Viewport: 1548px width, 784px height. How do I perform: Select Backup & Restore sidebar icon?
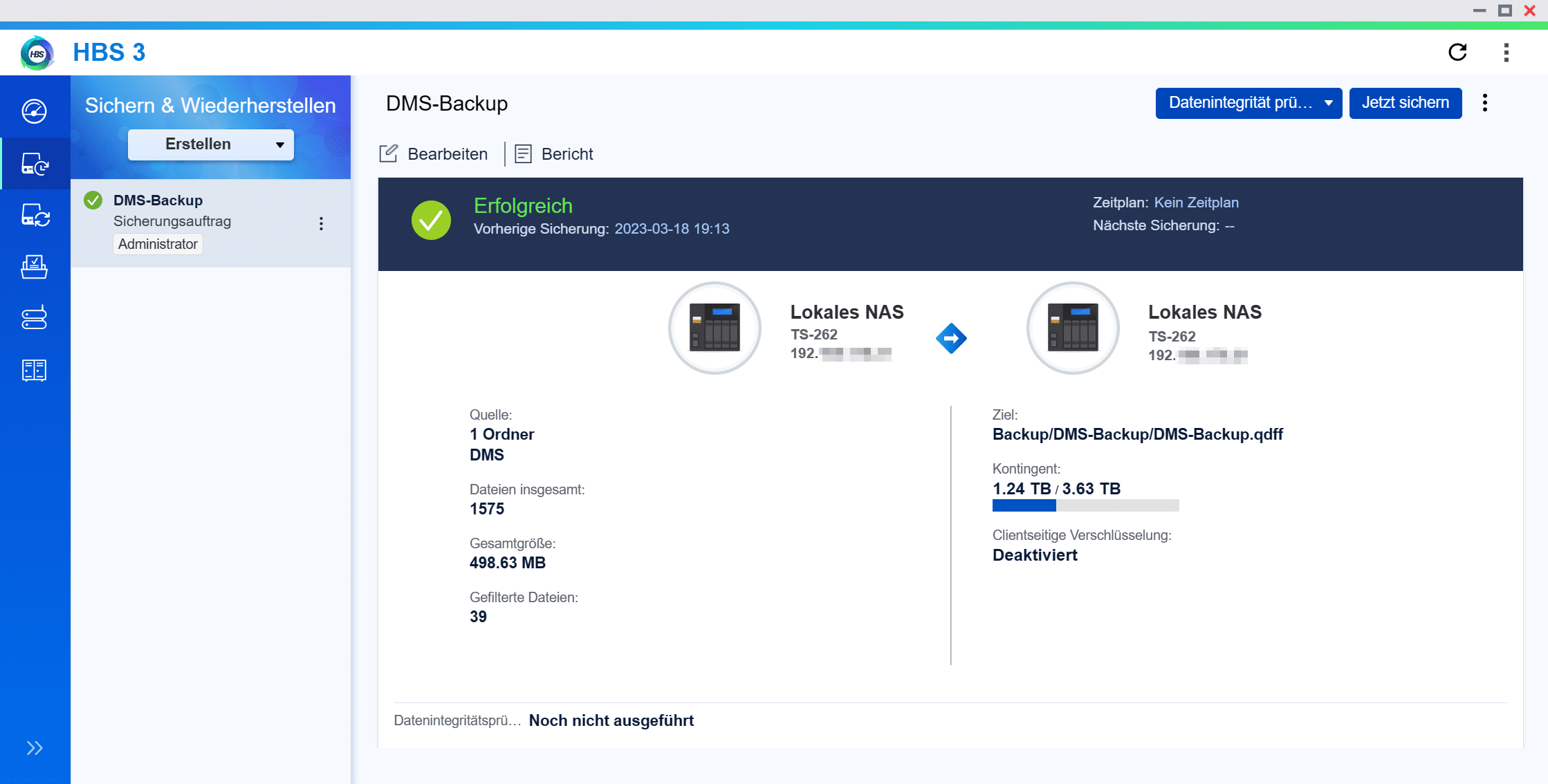tap(35, 164)
